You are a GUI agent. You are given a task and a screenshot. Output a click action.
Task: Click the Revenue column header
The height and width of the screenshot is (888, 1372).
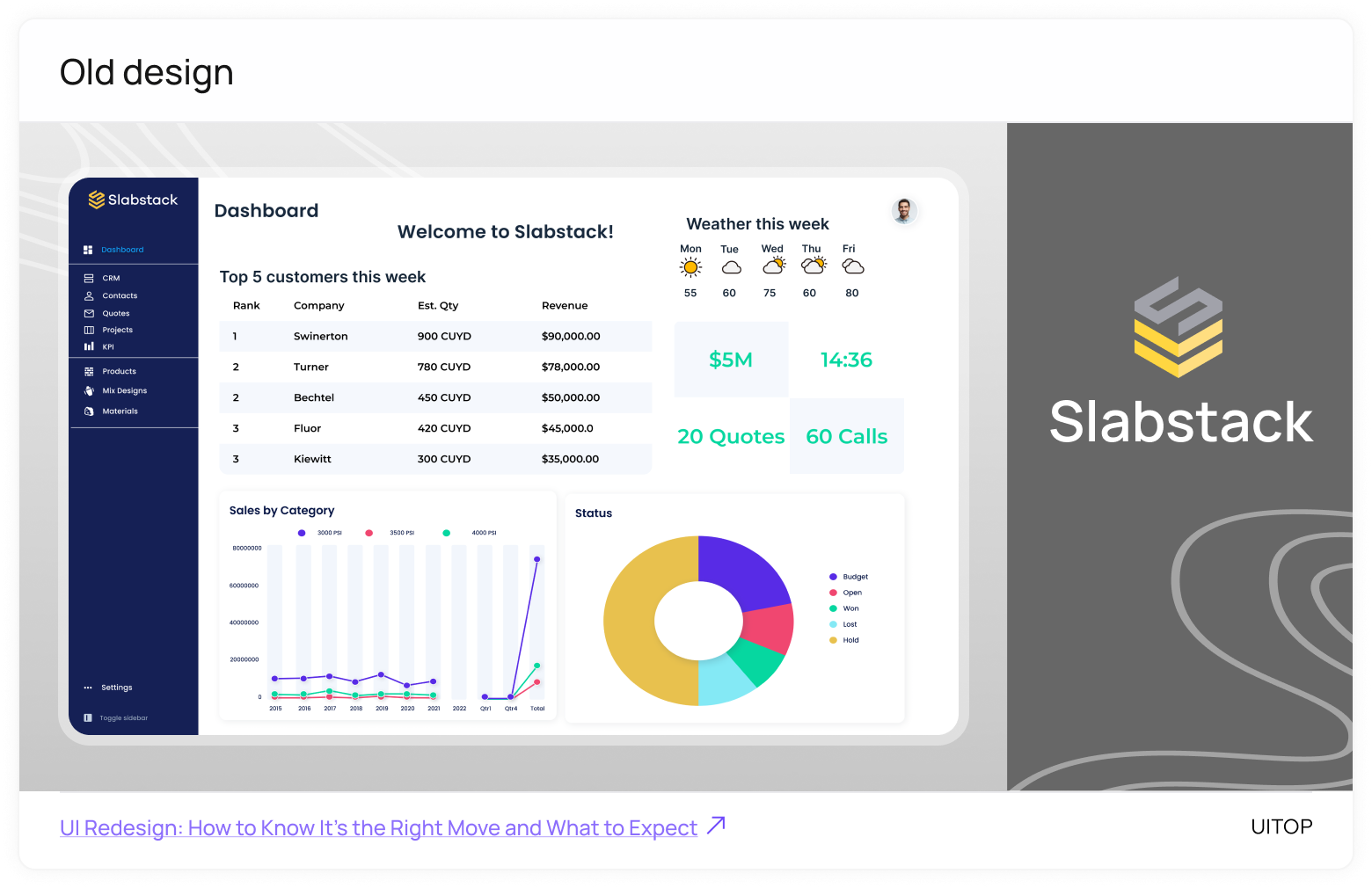click(x=565, y=306)
